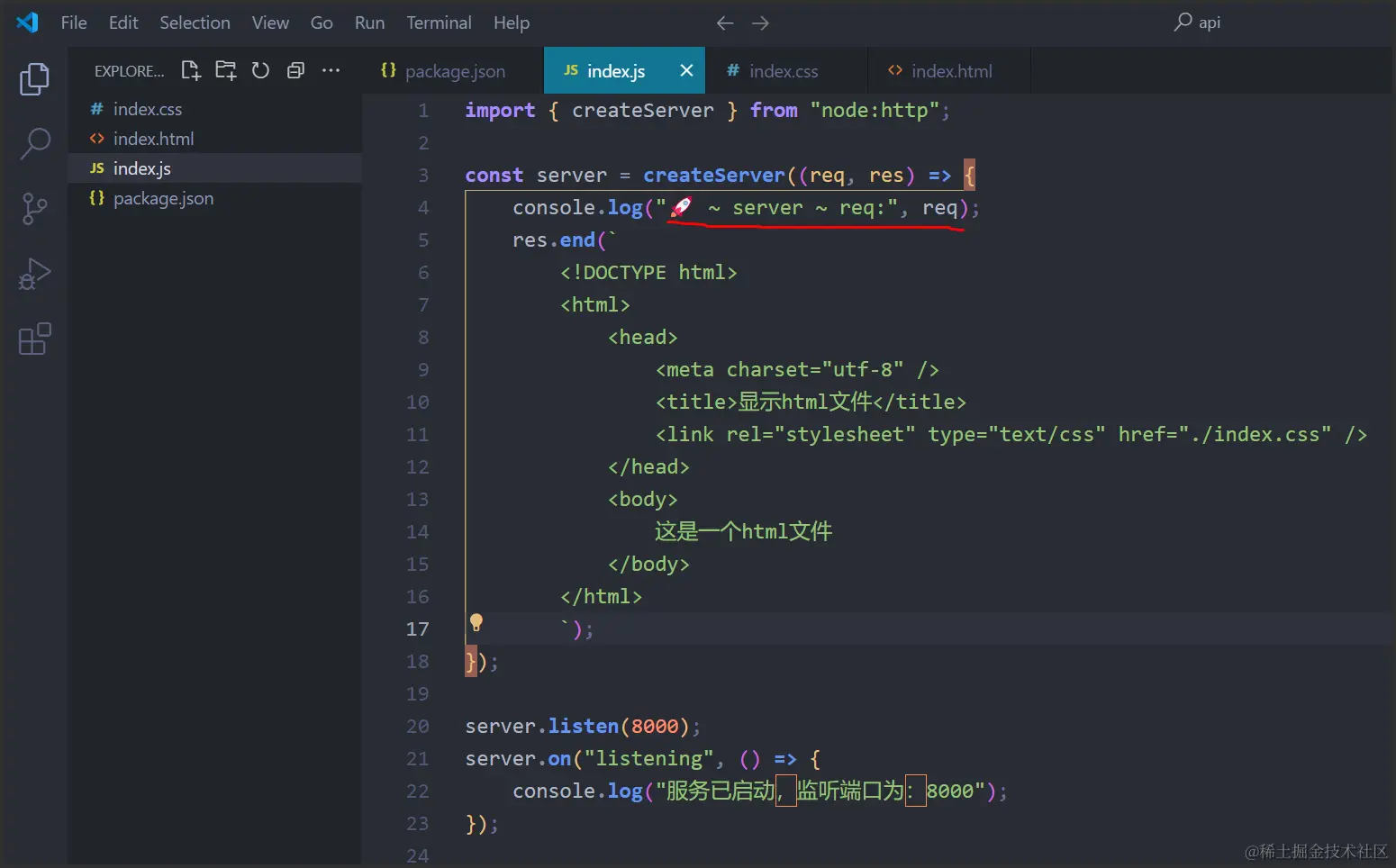Image resolution: width=1396 pixels, height=868 pixels.
Task: Go forward with the right arrow
Action: [760, 23]
